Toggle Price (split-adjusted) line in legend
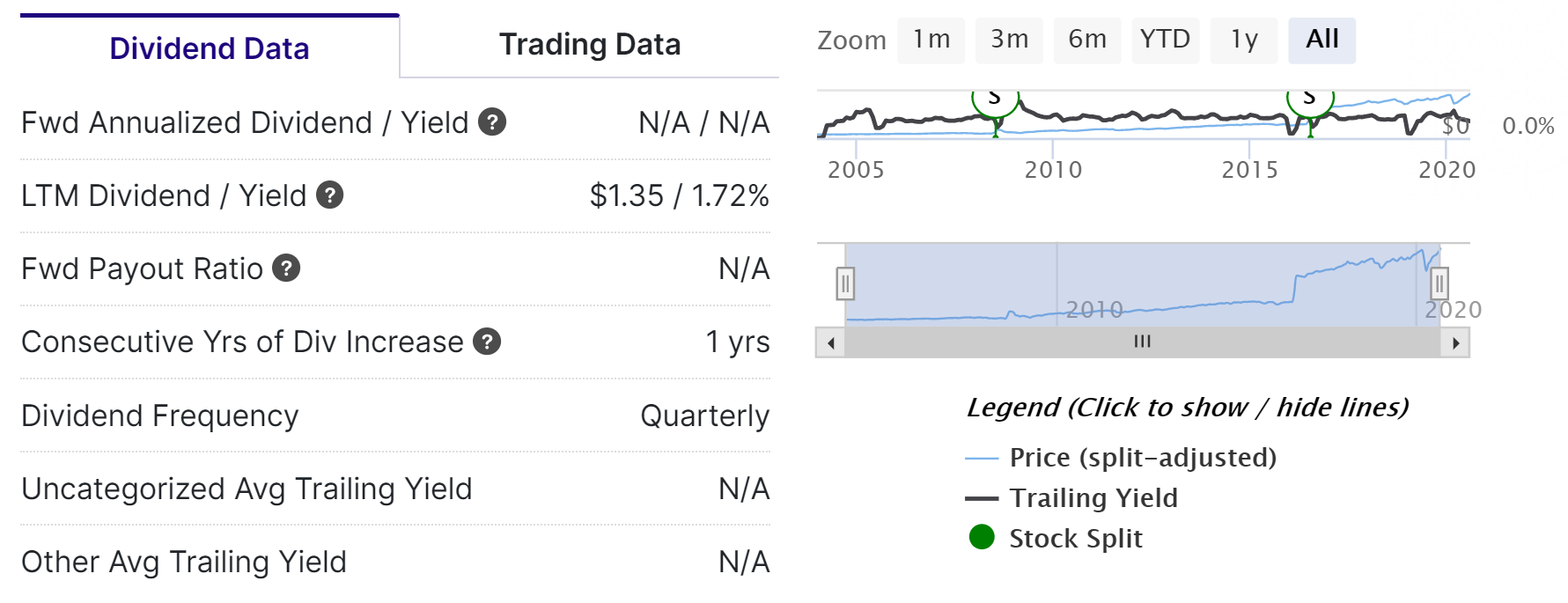This screenshot has width=1568, height=603. pos(1121,458)
